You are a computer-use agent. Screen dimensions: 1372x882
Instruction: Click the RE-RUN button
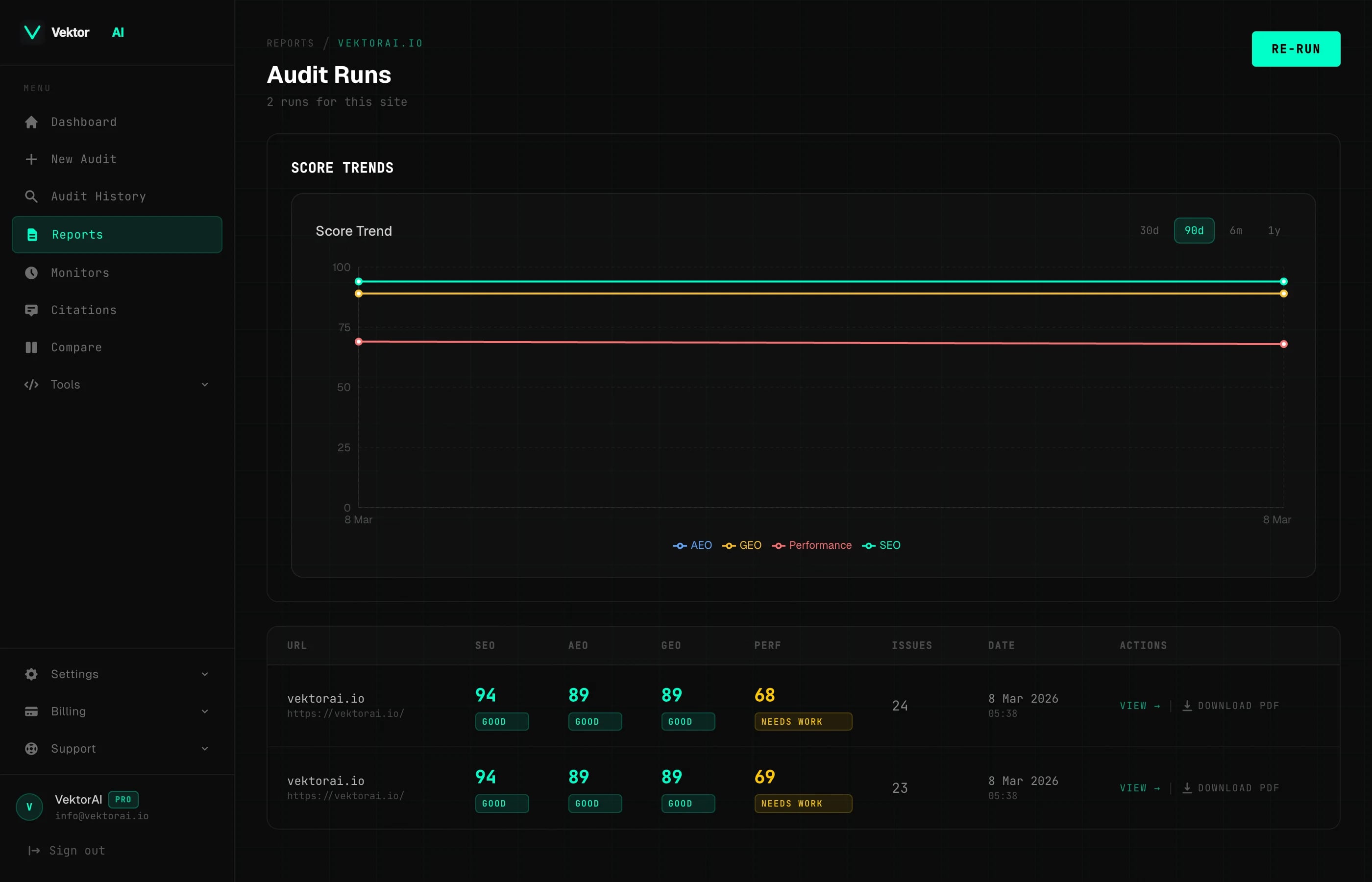point(1296,49)
